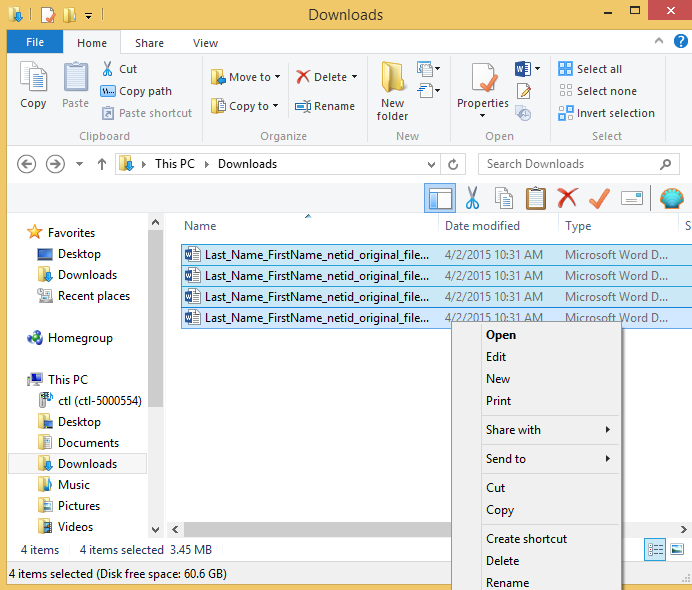
Task: Choose Print from the context menu
Action: point(498,401)
